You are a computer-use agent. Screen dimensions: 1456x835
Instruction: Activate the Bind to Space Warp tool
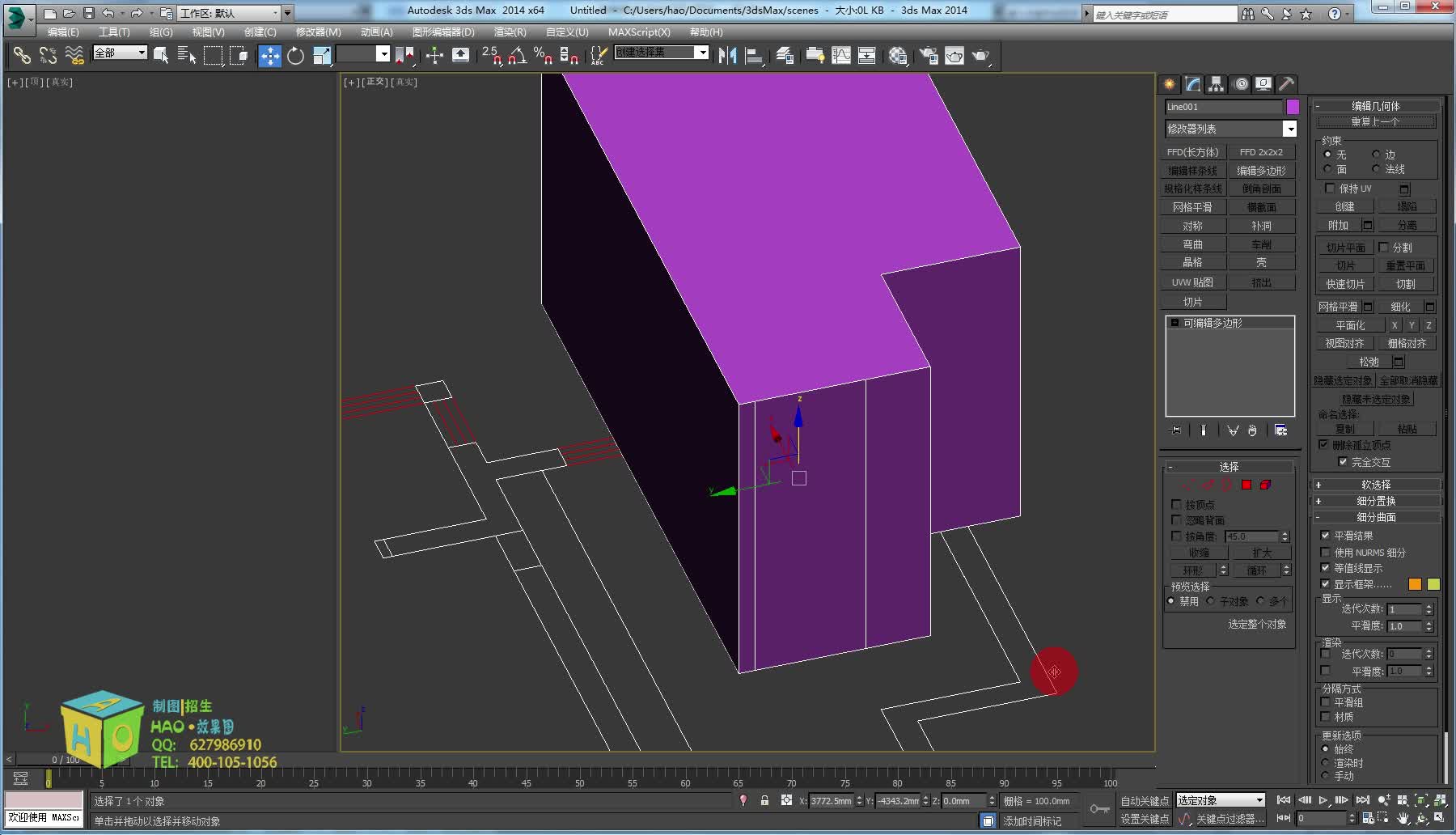pos(74,55)
